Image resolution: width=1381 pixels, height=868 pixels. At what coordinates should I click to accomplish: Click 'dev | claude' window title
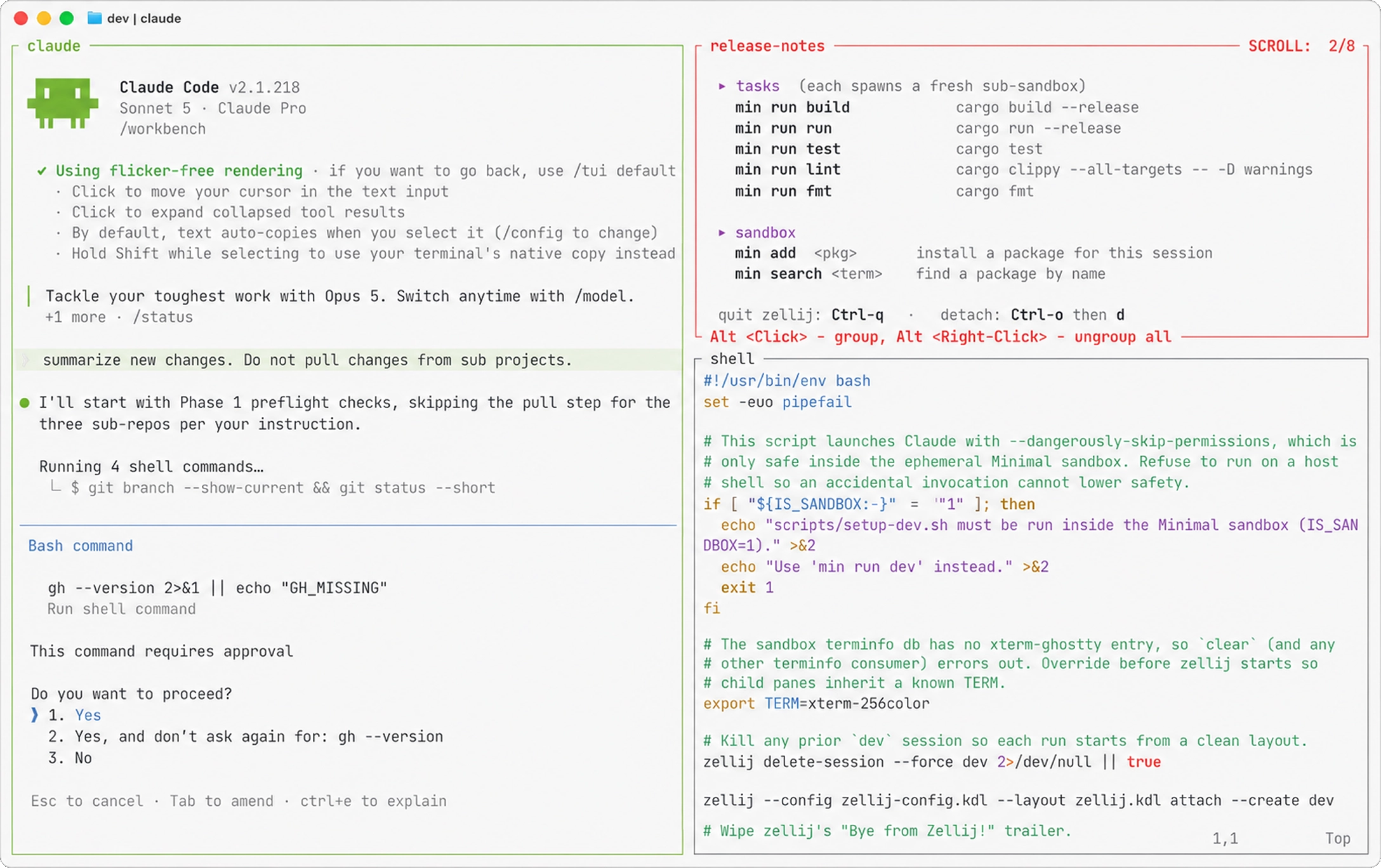point(144,18)
